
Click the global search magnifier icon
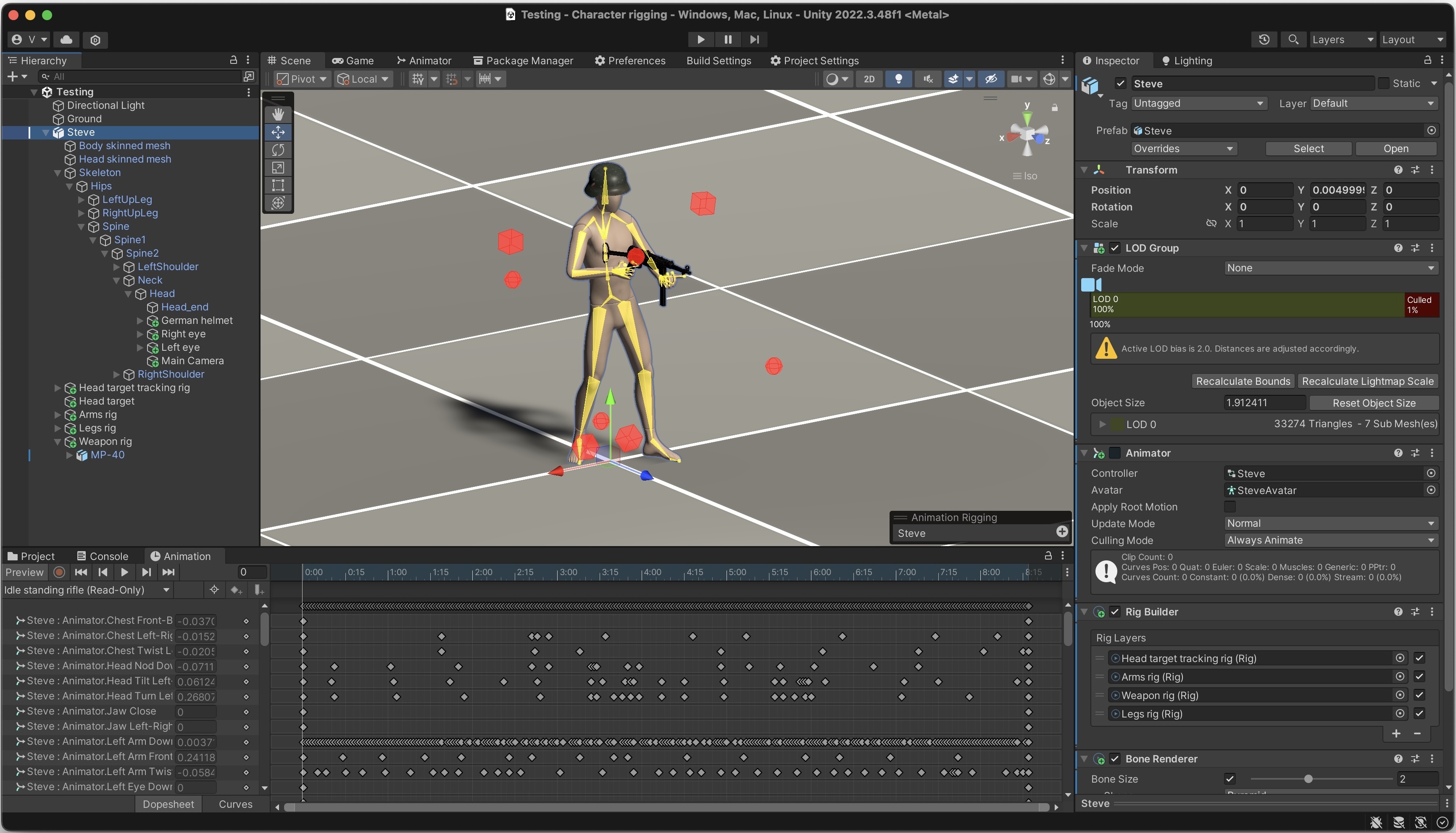(x=1293, y=39)
